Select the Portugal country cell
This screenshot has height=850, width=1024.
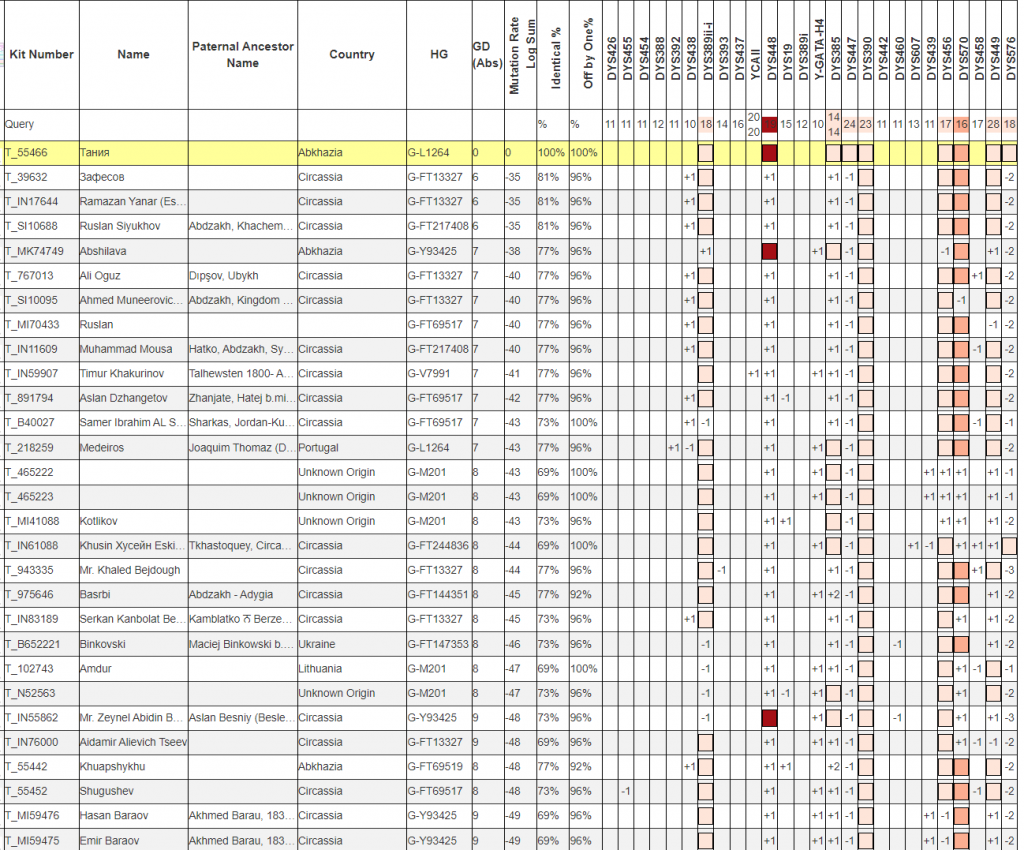coord(320,448)
